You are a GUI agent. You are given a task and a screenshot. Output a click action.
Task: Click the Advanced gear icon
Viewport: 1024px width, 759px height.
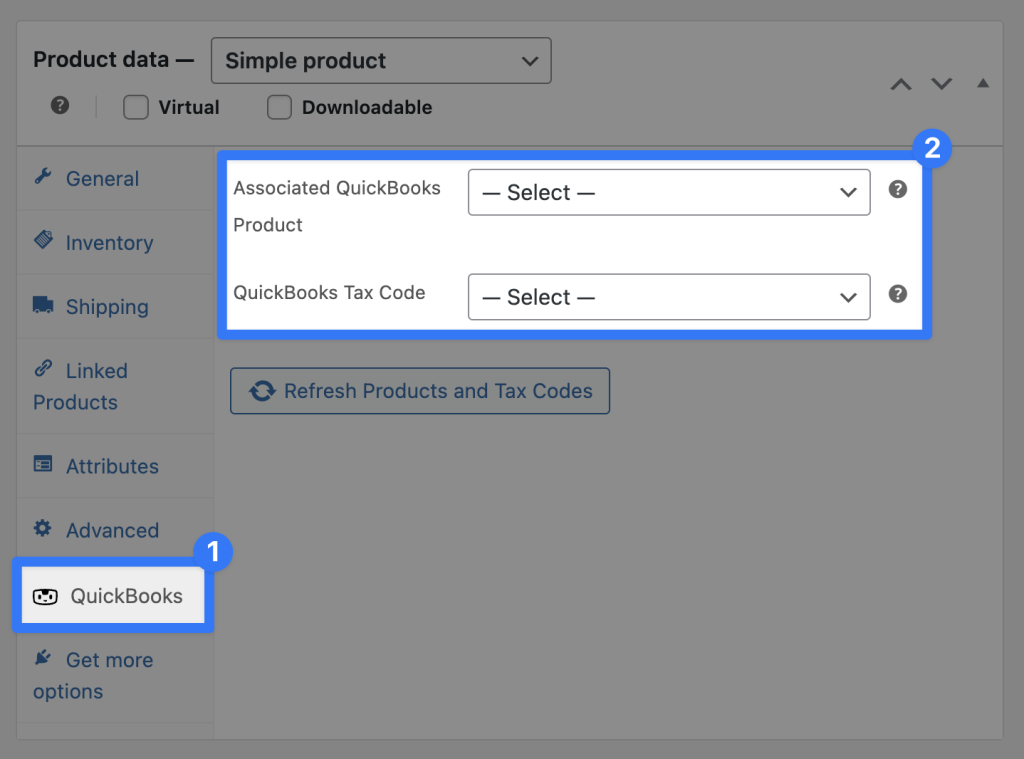(44, 528)
